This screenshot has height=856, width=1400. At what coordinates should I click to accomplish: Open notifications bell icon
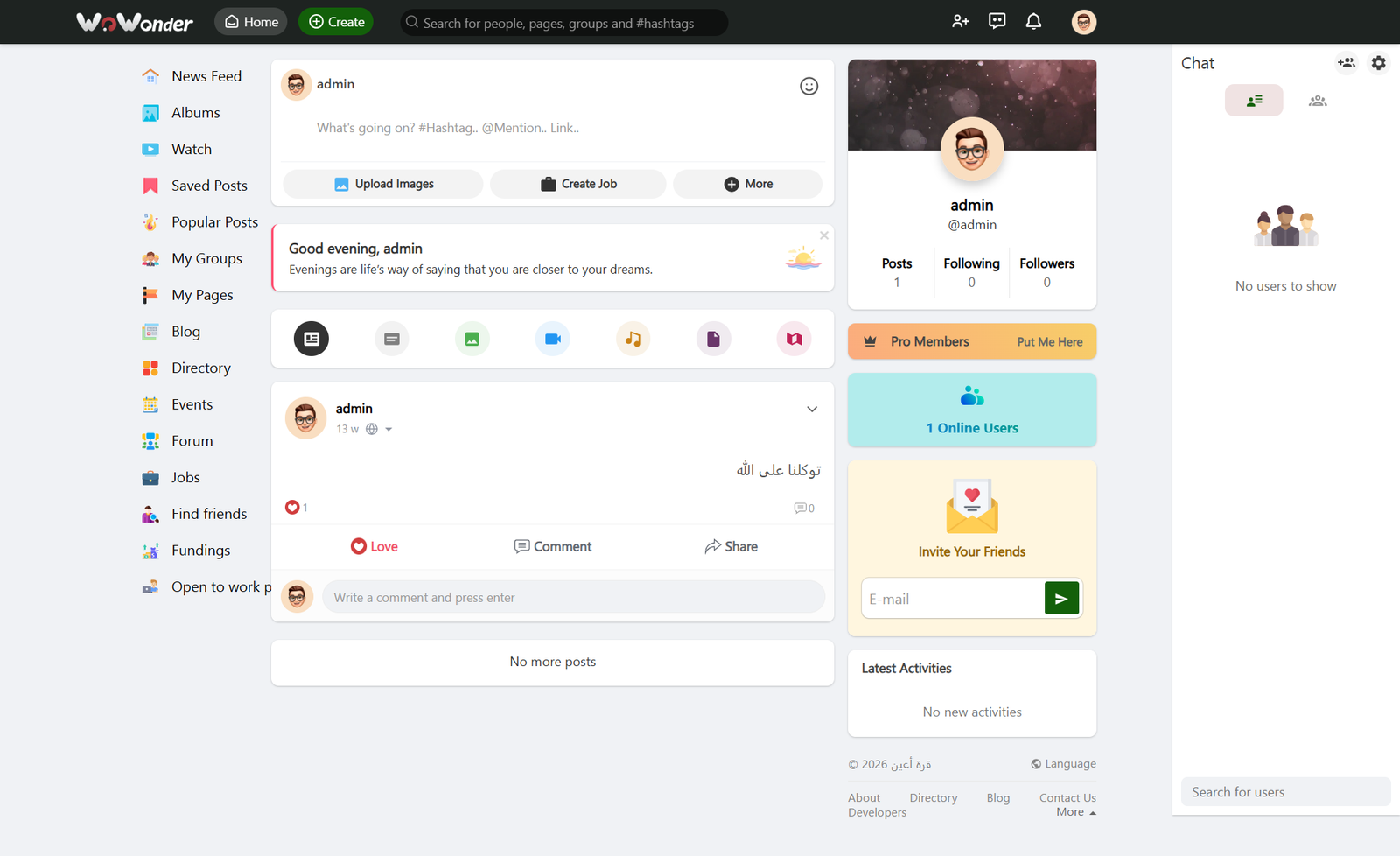point(1033,22)
